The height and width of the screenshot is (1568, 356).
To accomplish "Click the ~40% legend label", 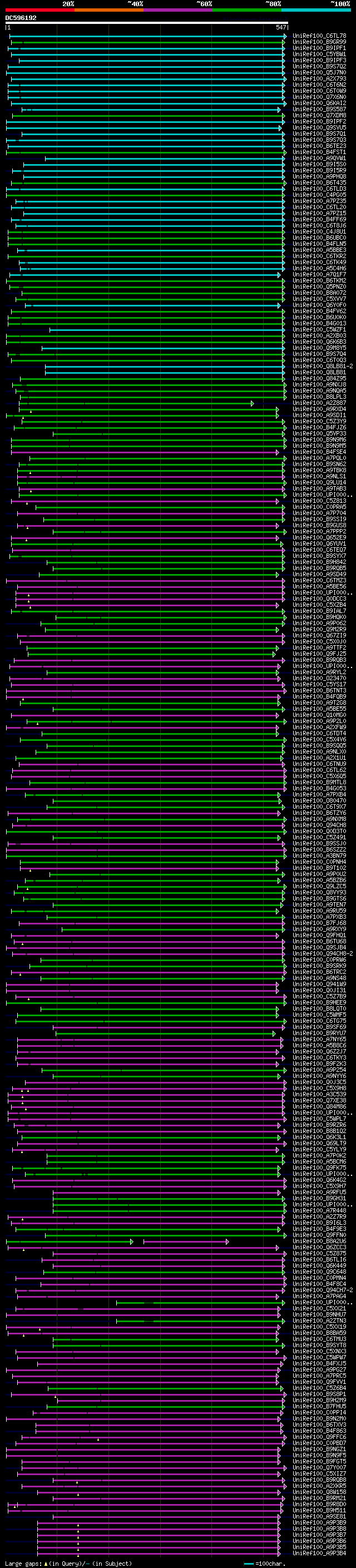I will click(135, 4).
